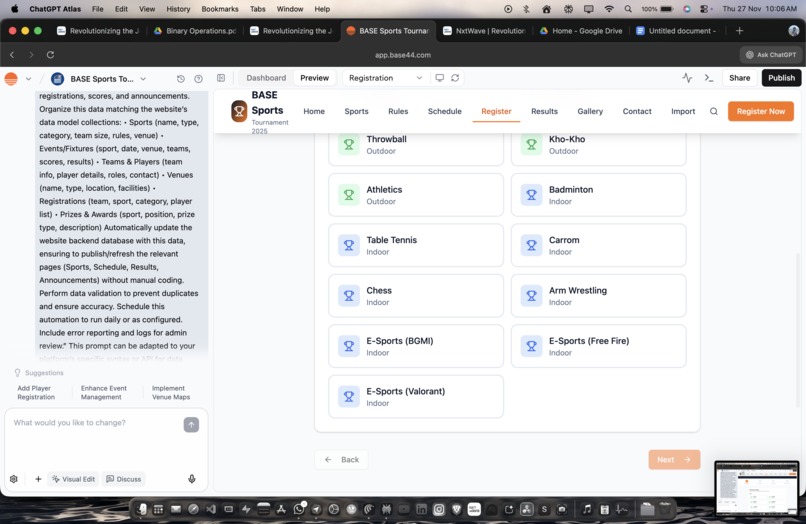Click the app.base44.com address bar
This screenshot has width=806, height=524.
click(x=402, y=55)
